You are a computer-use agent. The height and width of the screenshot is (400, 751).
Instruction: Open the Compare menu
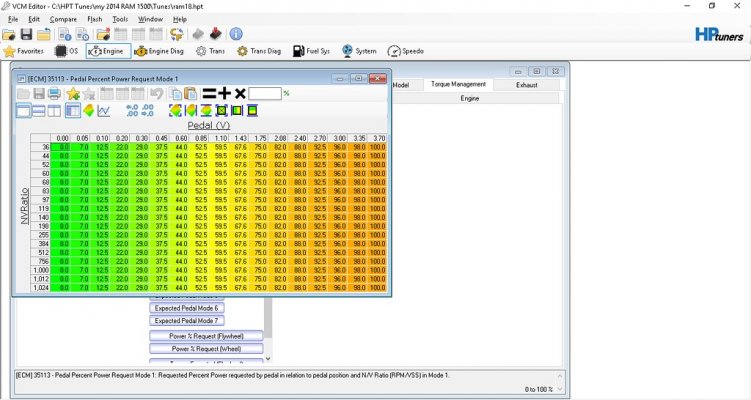coord(63,19)
